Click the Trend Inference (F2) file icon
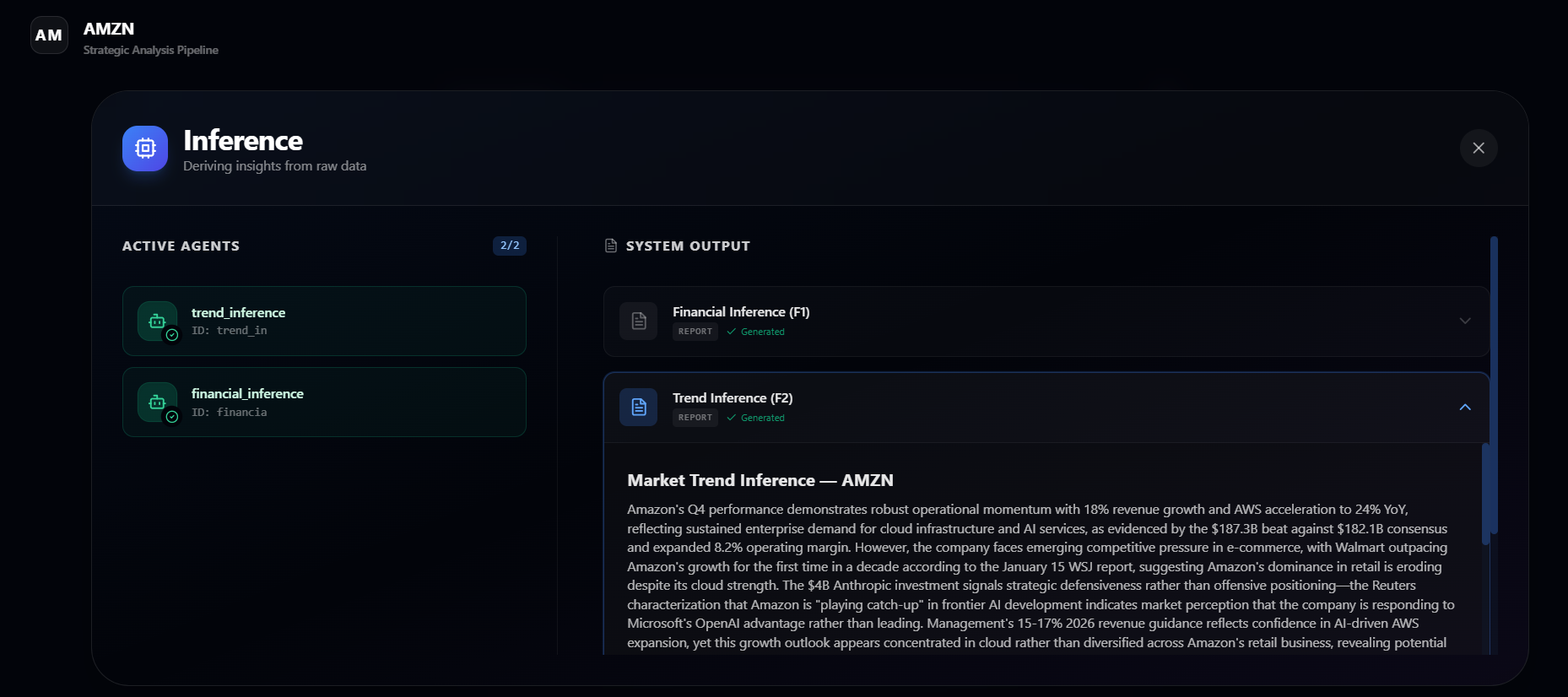The height and width of the screenshot is (697, 1568). (x=639, y=407)
